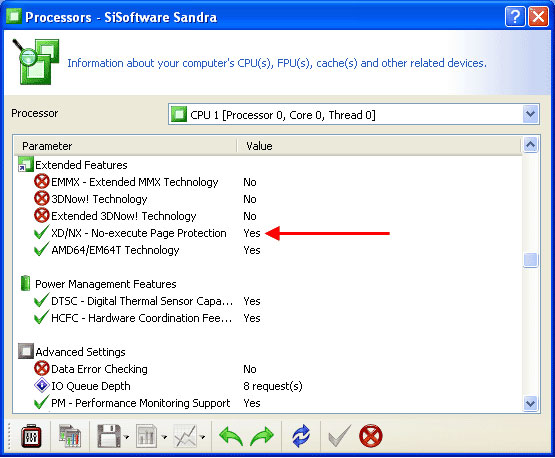Refresh with the blue arrows icon
Screen dimensions: 555x458
pyautogui.click(x=301, y=436)
